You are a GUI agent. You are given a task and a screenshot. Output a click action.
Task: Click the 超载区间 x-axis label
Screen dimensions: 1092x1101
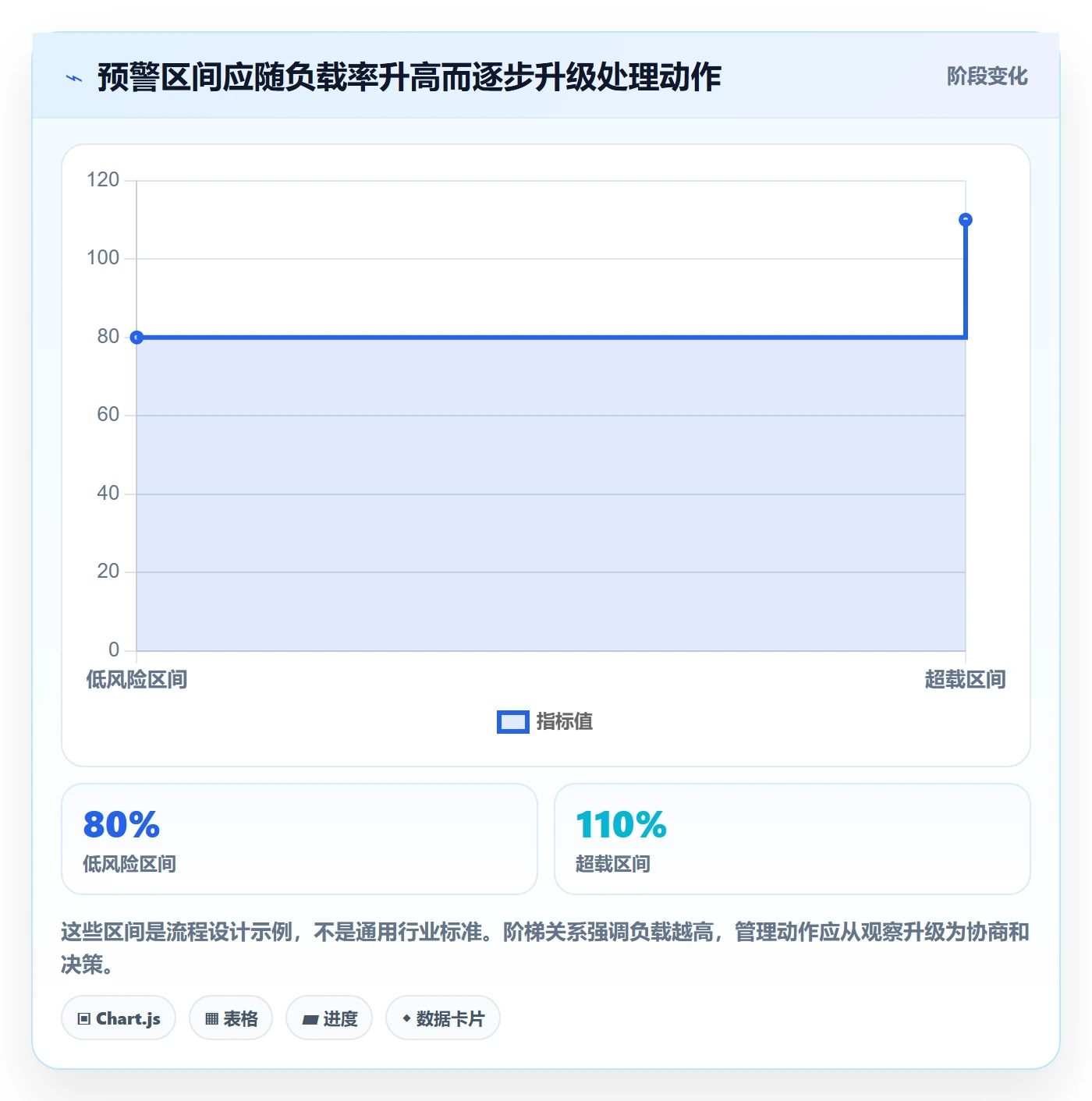[966, 679]
